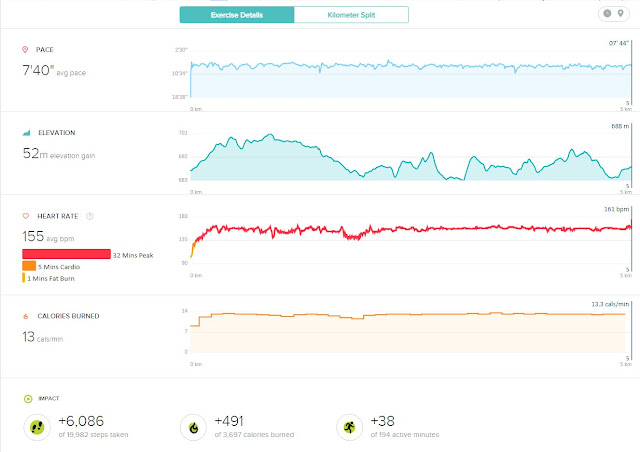Click the steps footprints icon
Screen dimensions: 640x452
[37, 428]
